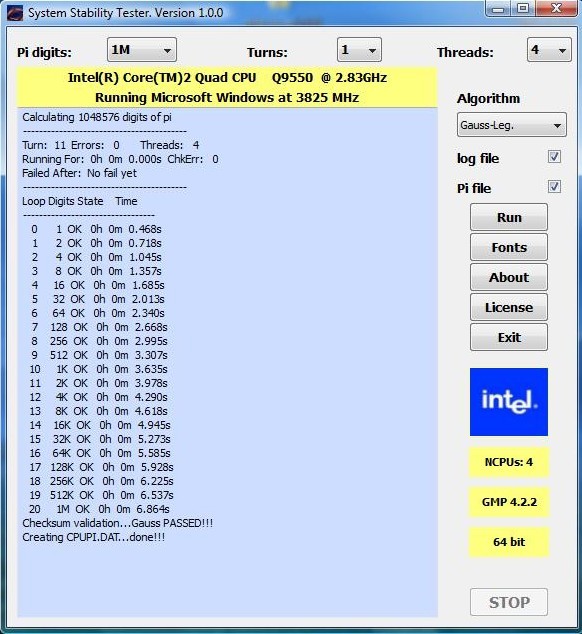
Task: Click 'Running Microsoft Windows at 3825 MHz' text
Action: (x=227, y=97)
